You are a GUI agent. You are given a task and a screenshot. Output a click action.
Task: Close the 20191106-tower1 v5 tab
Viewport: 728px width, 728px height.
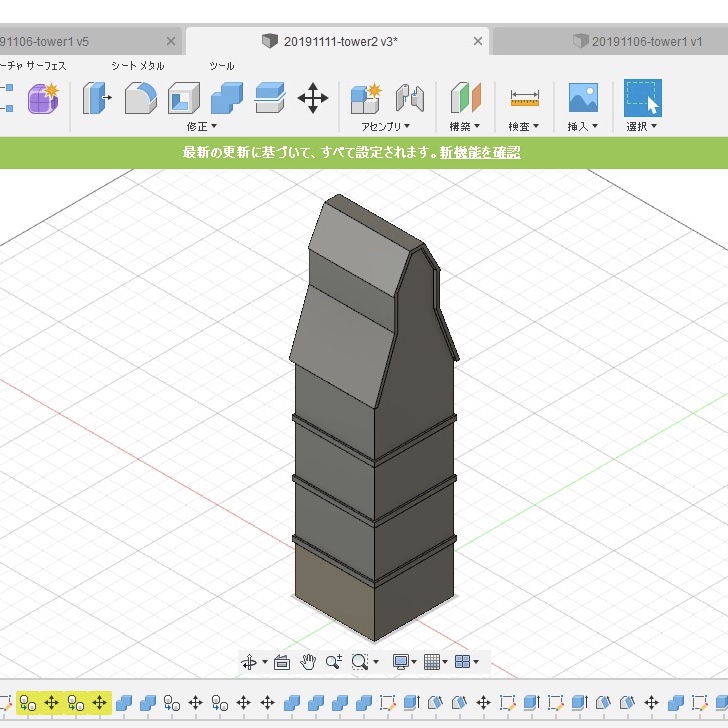tap(171, 41)
